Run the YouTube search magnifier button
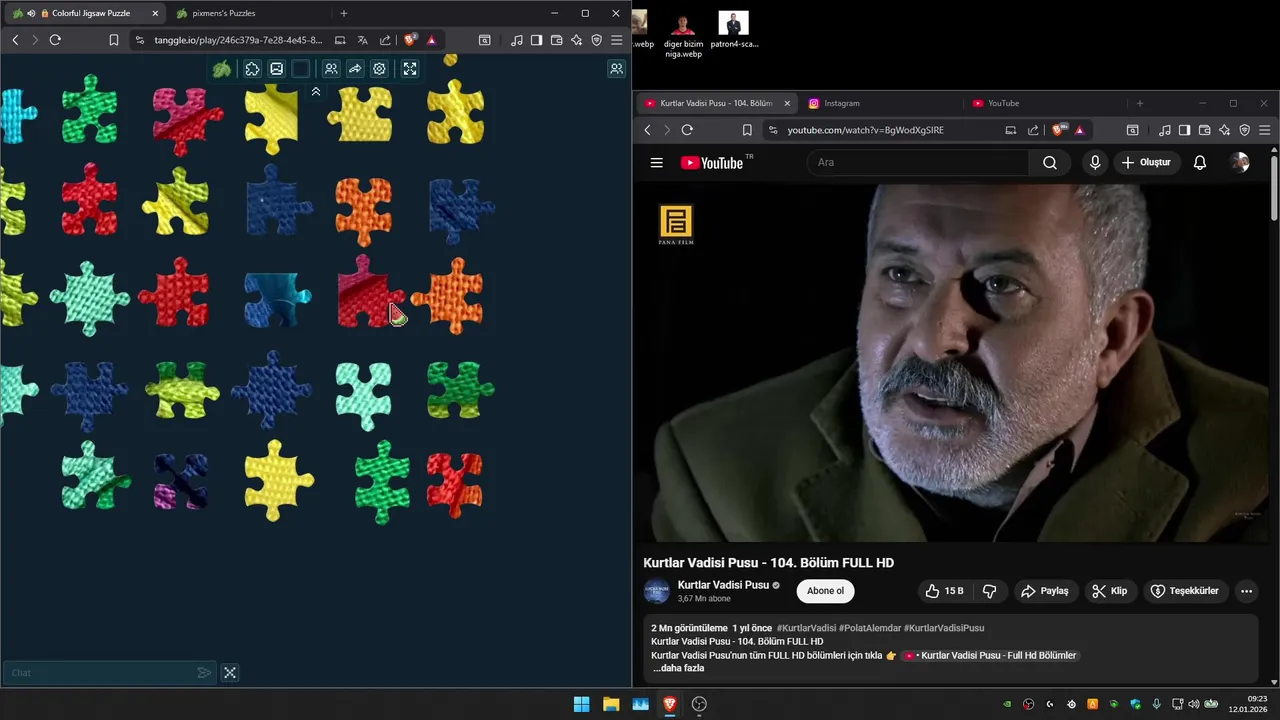The image size is (1280, 720). 1050,162
